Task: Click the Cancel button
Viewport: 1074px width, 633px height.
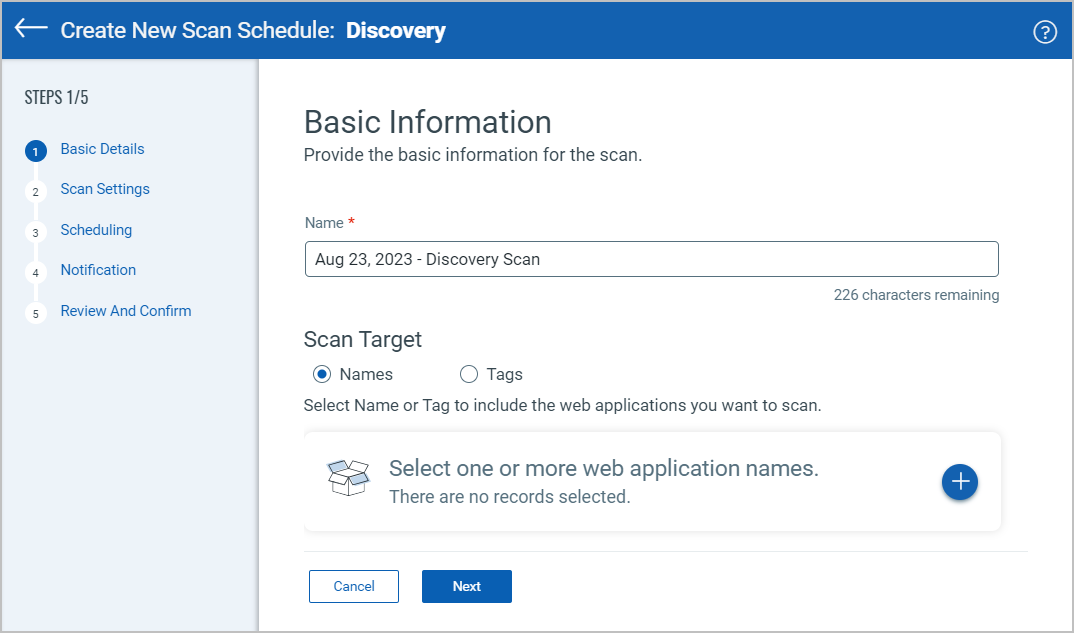Action: (x=353, y=586)
